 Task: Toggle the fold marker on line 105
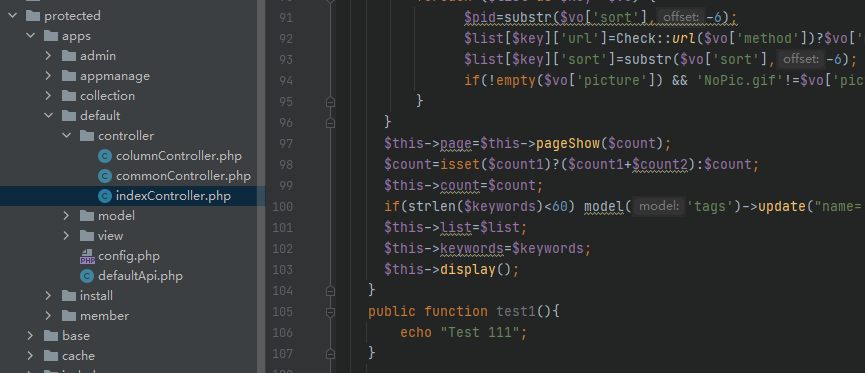(330, 312)
